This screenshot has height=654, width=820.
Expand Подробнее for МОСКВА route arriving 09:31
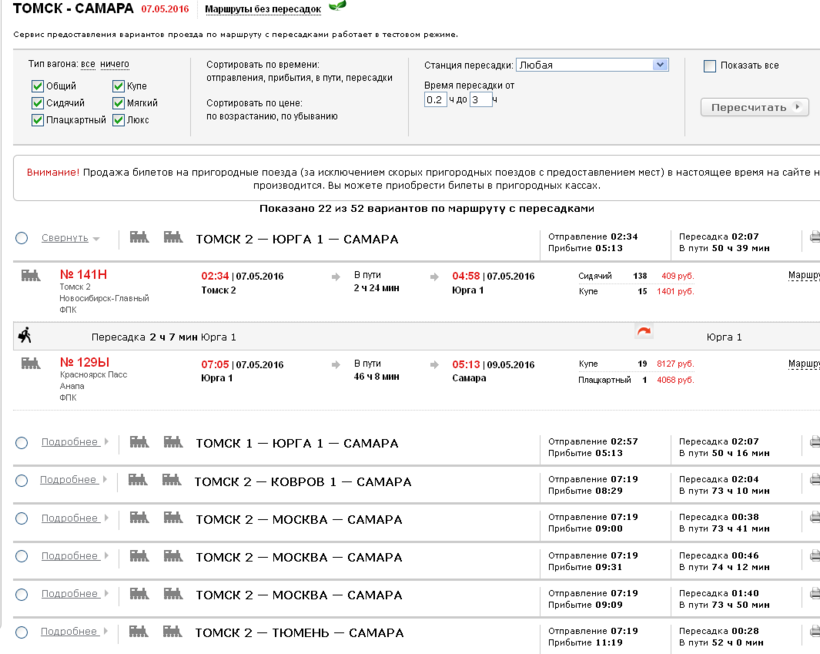pos(70,556)
